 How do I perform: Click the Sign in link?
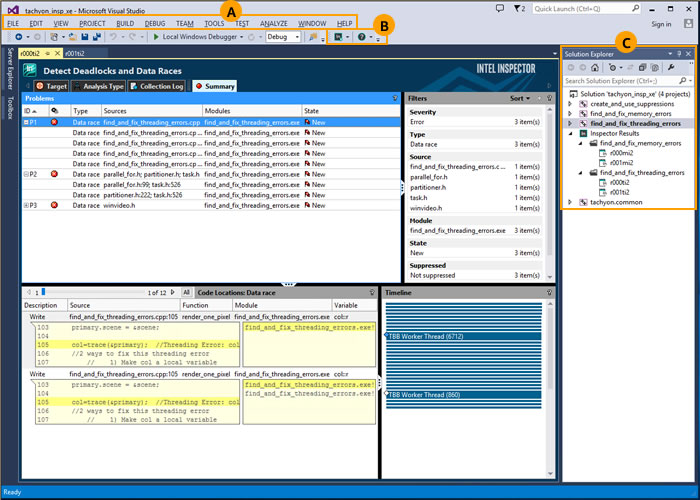(x=661, y=24)
